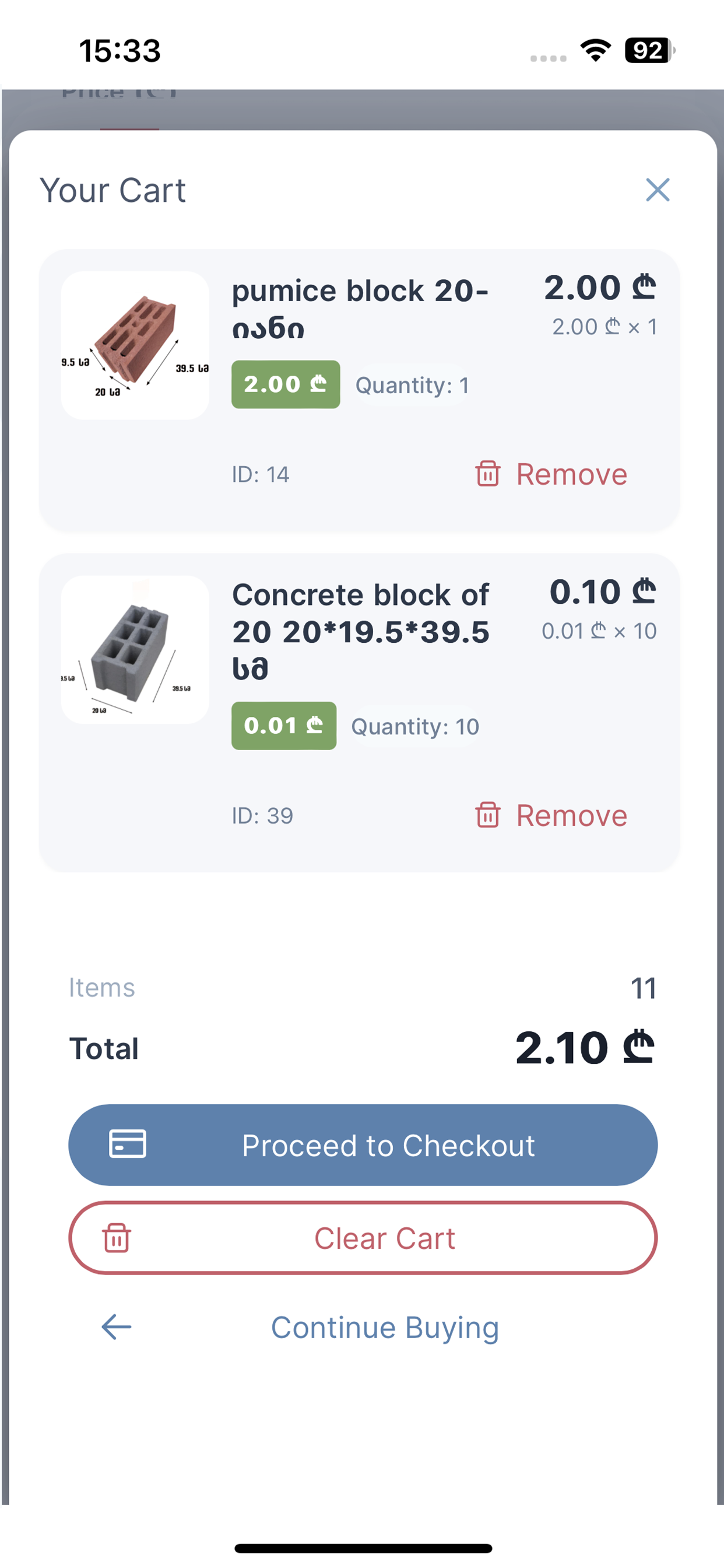The image size is (724, 1568).
Task: Proceed to Checkout
Action: (363, 1145)
